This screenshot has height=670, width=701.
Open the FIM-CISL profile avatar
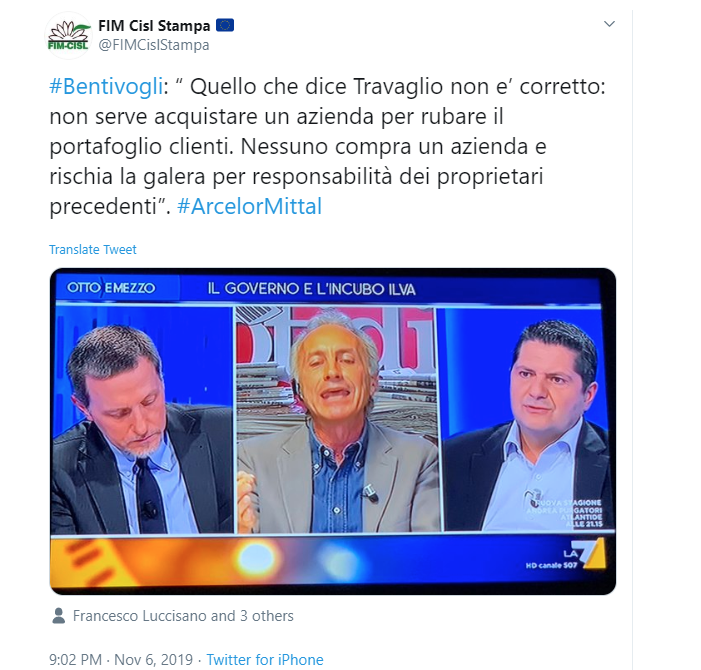[x=68, y=36]
